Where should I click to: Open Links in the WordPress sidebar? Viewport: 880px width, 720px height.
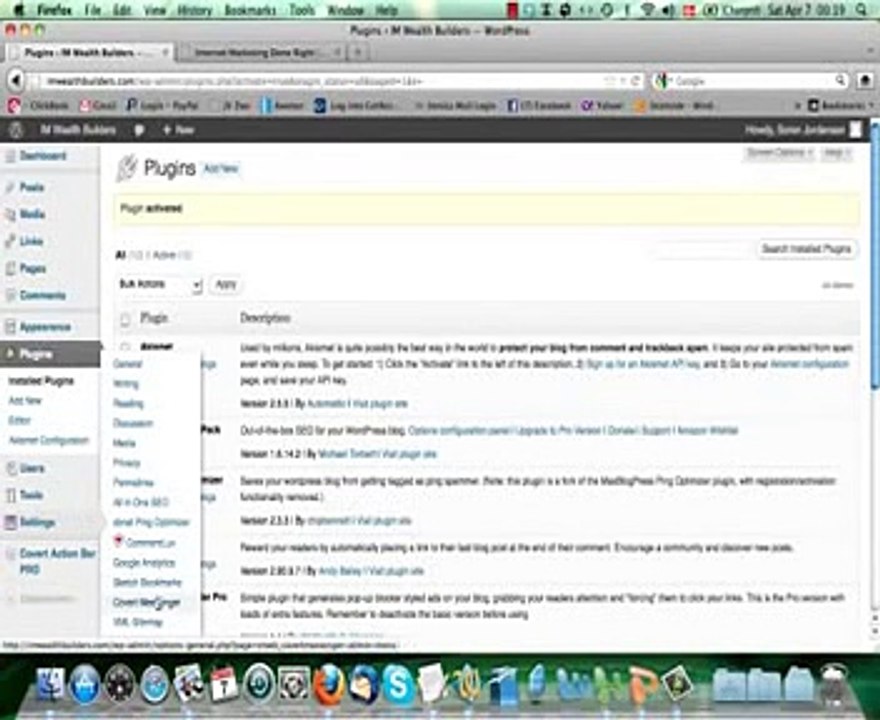click(x=31, y=241)
